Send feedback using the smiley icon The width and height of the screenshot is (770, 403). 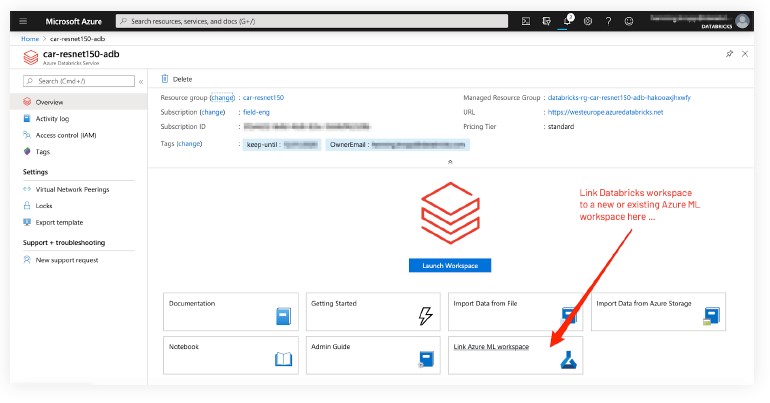point(629,21)
